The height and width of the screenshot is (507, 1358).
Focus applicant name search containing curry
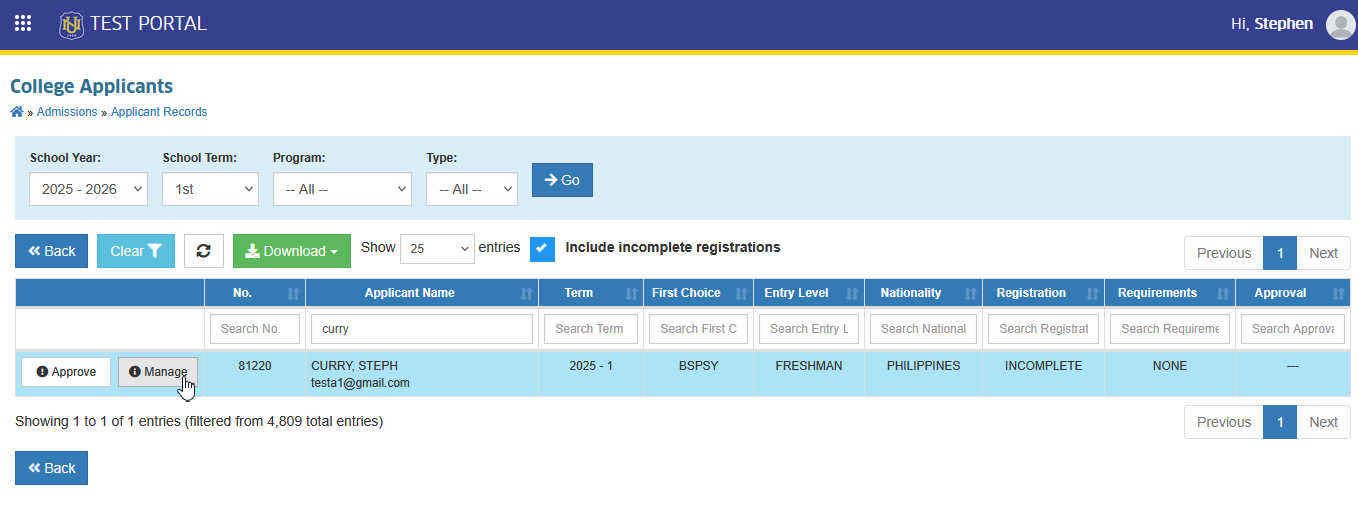[x=422, y=329]
